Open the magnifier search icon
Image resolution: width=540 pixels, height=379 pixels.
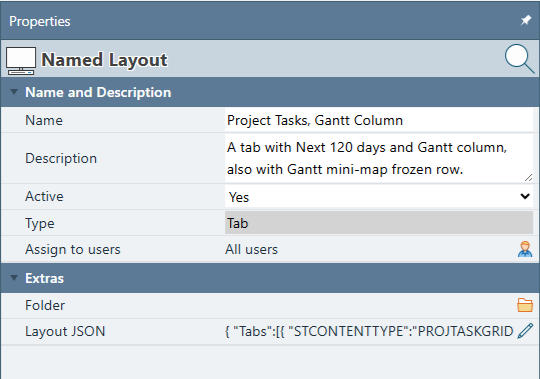tap(519, 59)
